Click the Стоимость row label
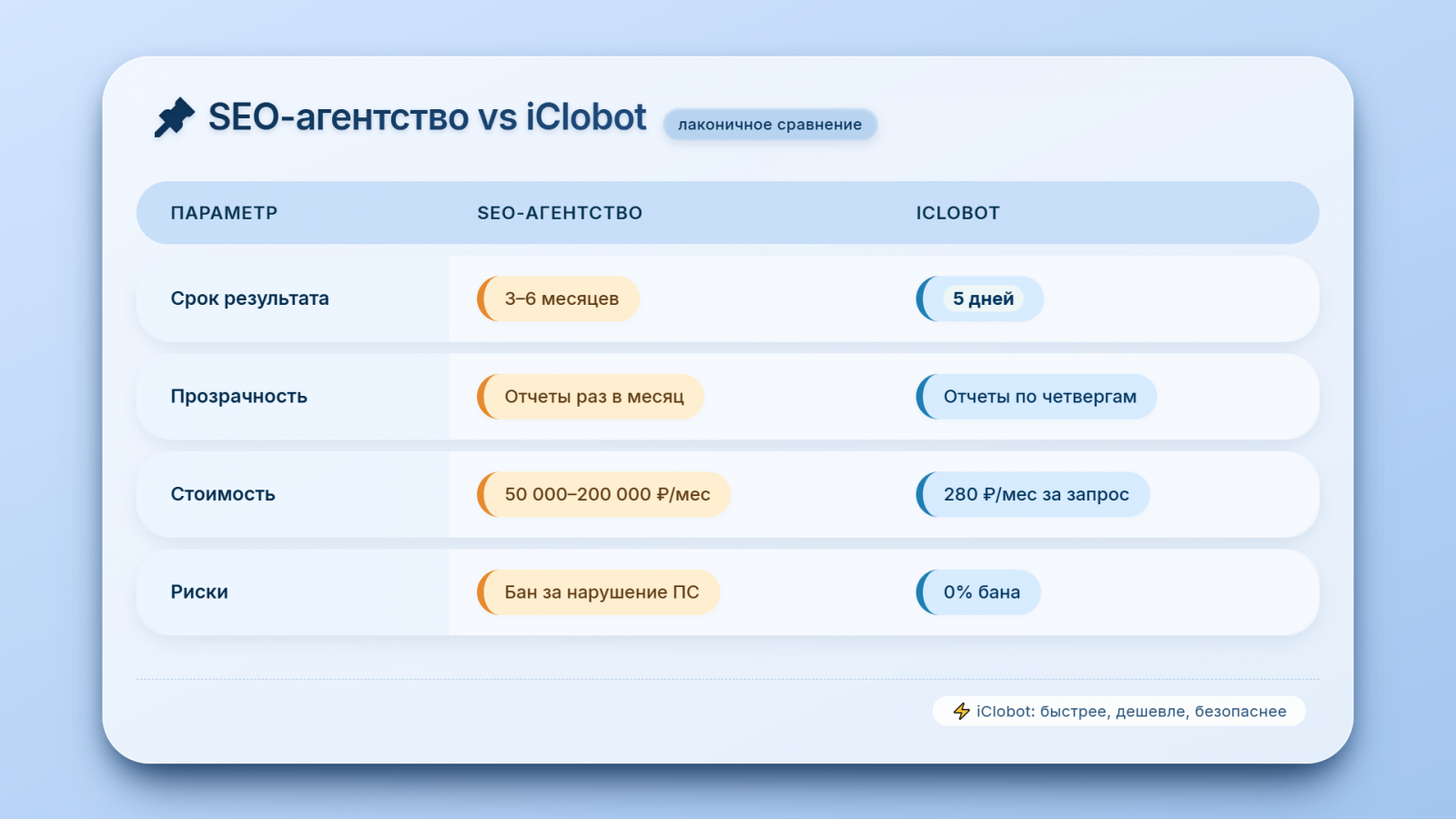 click(223, 494)
